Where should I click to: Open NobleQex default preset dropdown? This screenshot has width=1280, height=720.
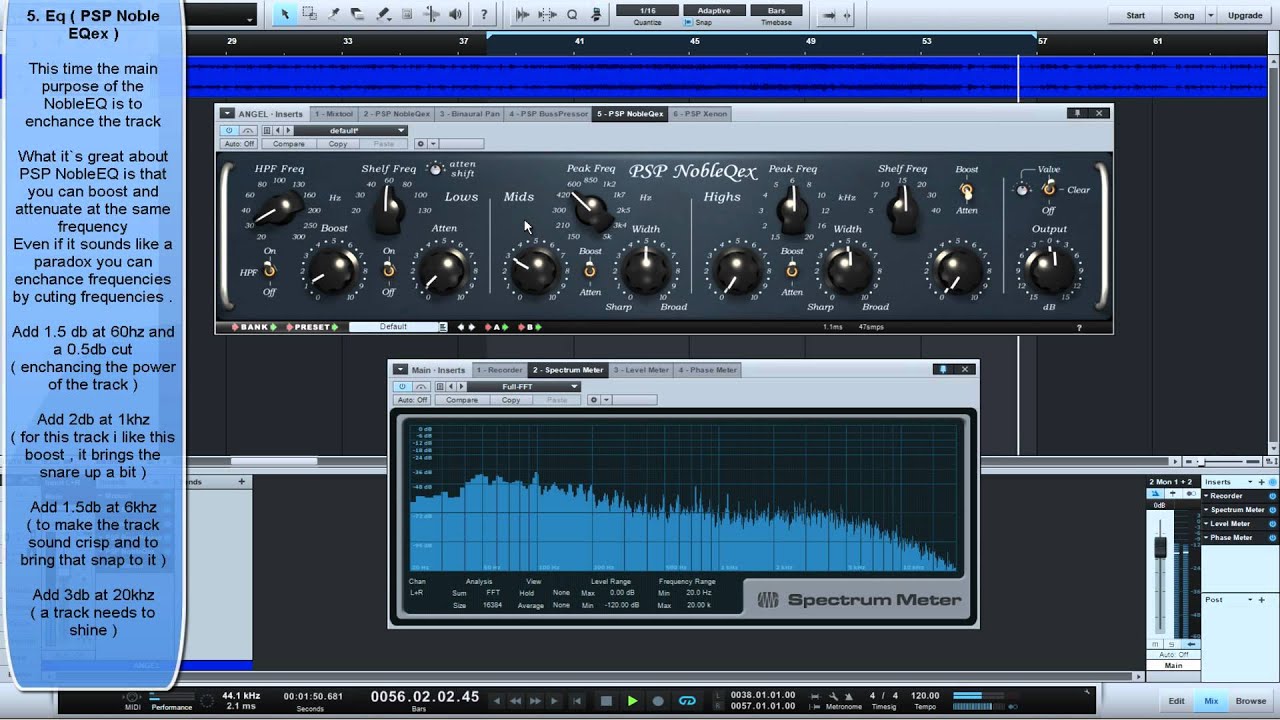350,130
